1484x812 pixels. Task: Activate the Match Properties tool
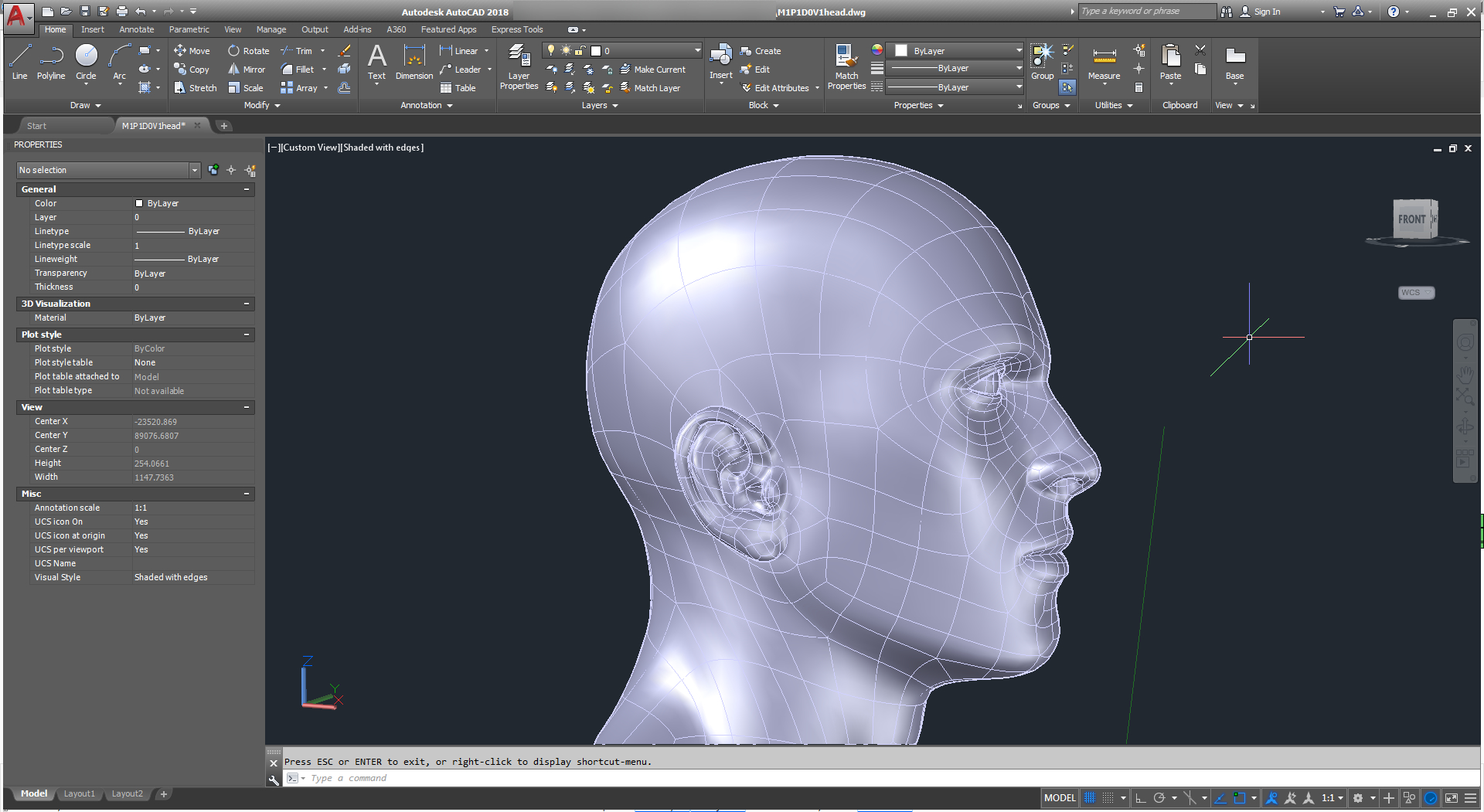point(846,66)
